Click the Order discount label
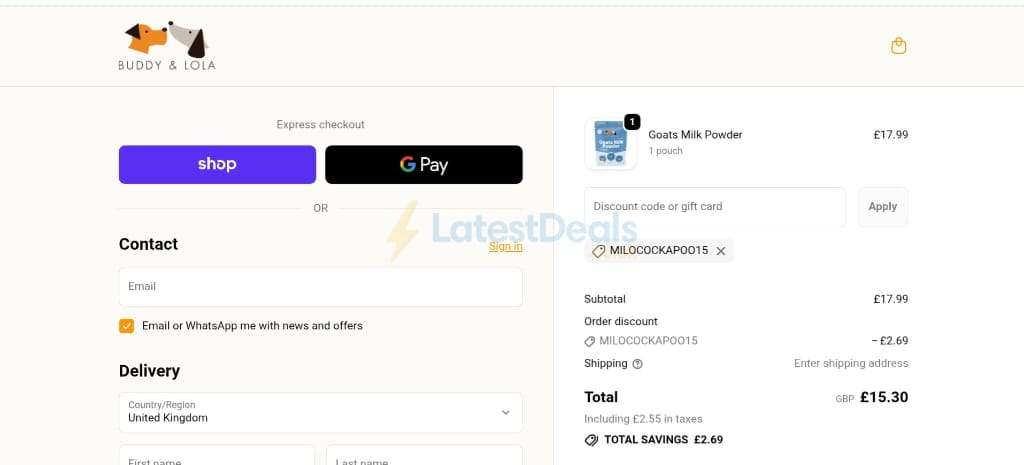This screenshot has width=1024, height=465. pyautogui.click(x=621, y=321)
